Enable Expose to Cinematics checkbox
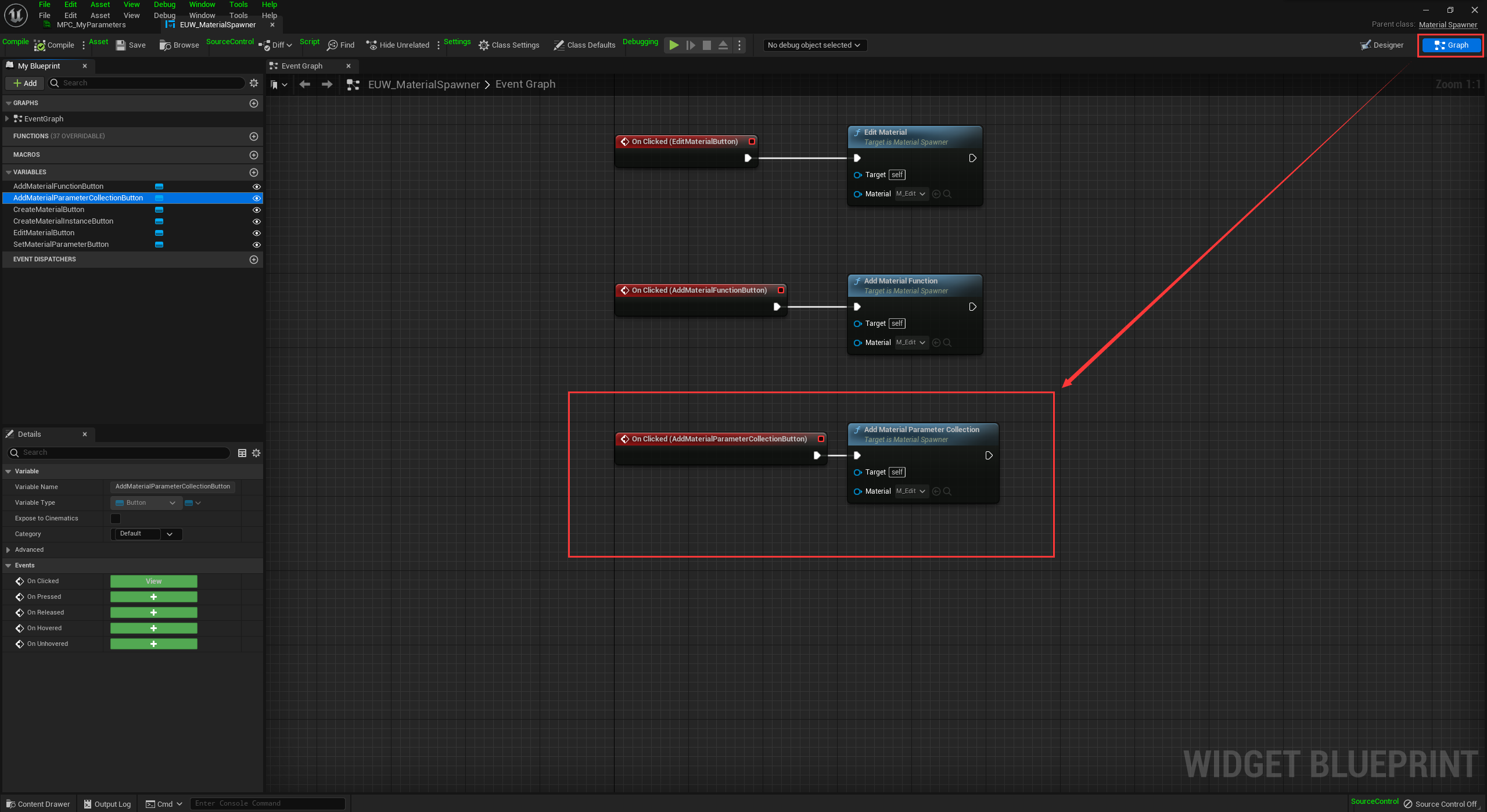Viewport: 1487px width, 812px height. coord(116,518)
